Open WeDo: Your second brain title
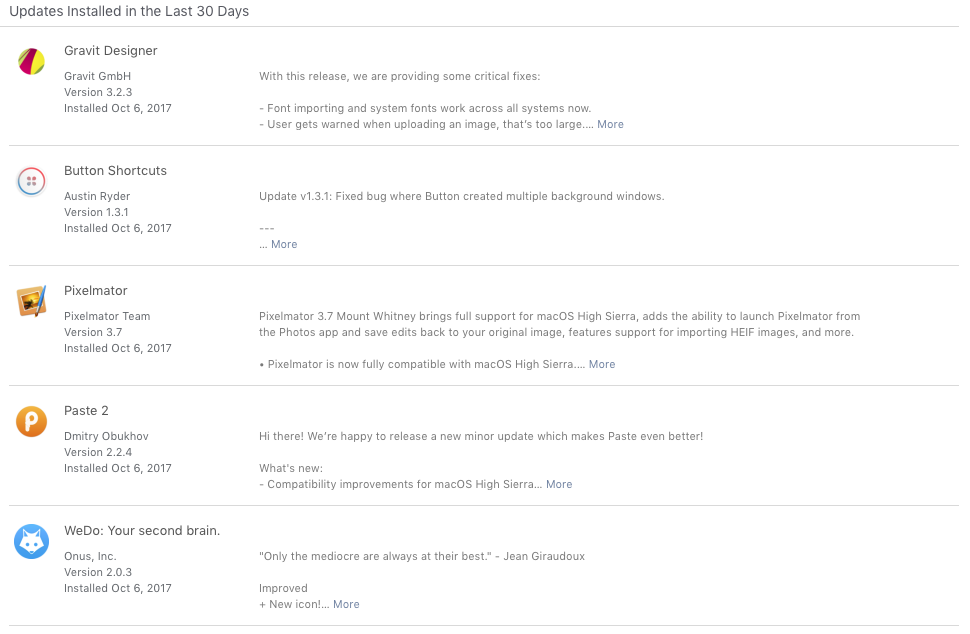The height and width of the screenshot is (634, 970). (142, 531)
